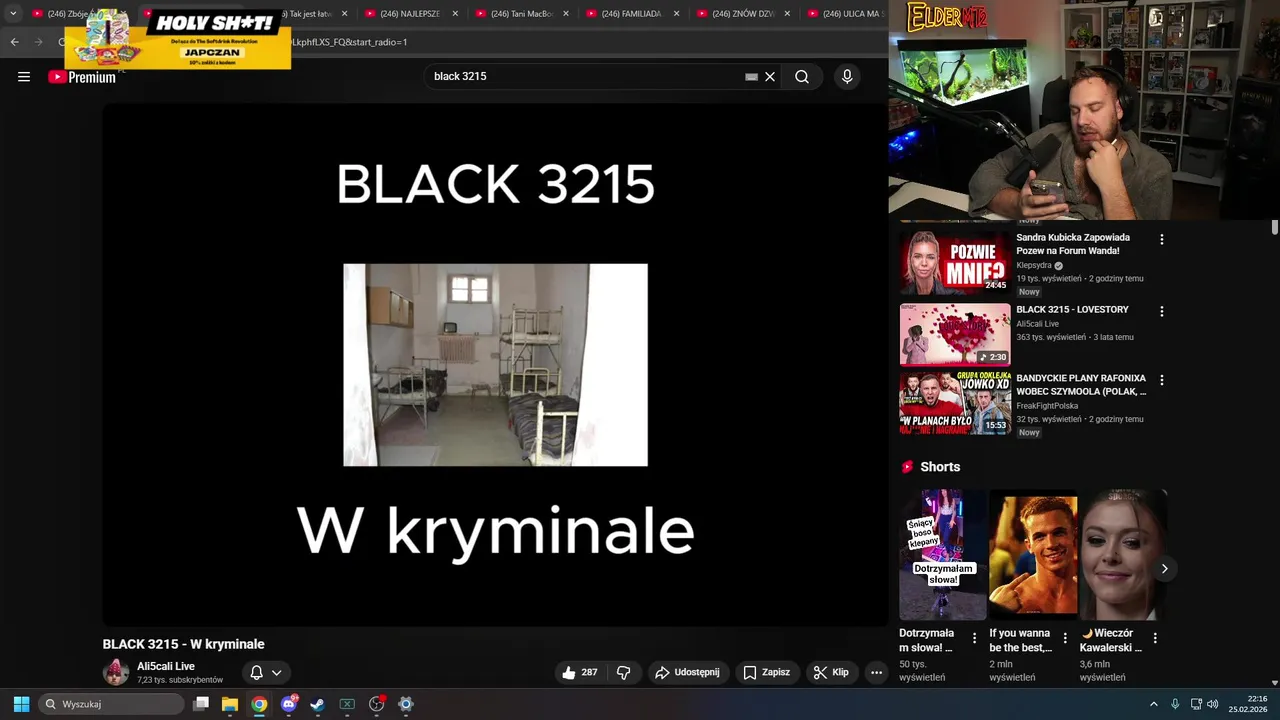Open the Windows Start menu
Image resolution: width=1280 pixels, height=720 pixels.
pos(21,704)
